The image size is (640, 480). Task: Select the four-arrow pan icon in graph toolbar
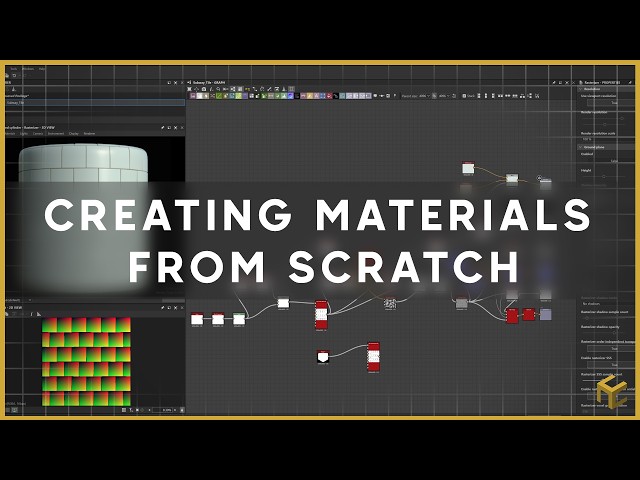pos(196,89)
